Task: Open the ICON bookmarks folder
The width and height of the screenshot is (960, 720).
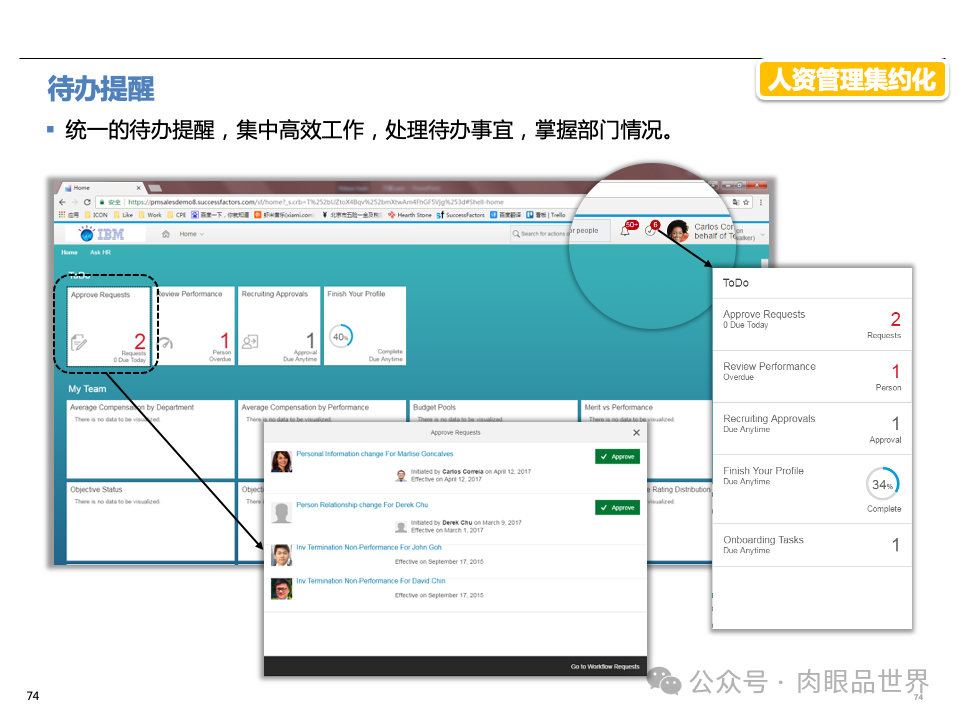Action: tap(96, 215)
